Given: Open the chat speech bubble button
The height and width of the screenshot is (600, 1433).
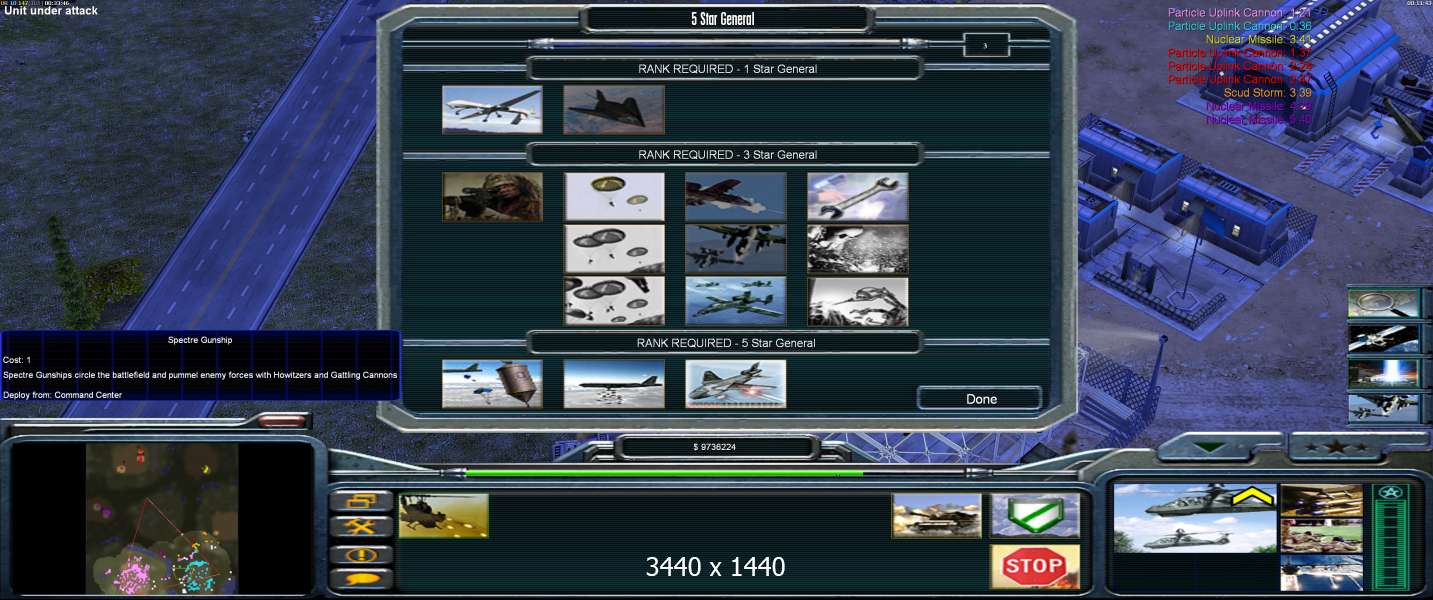Looking at the screenshot, I should click(x=361, y=580).
